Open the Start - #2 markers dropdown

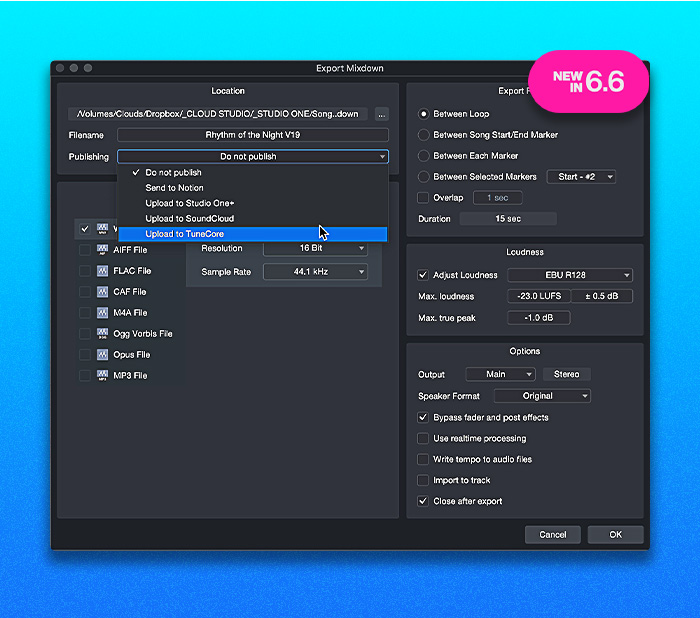(x=581, y=177)
